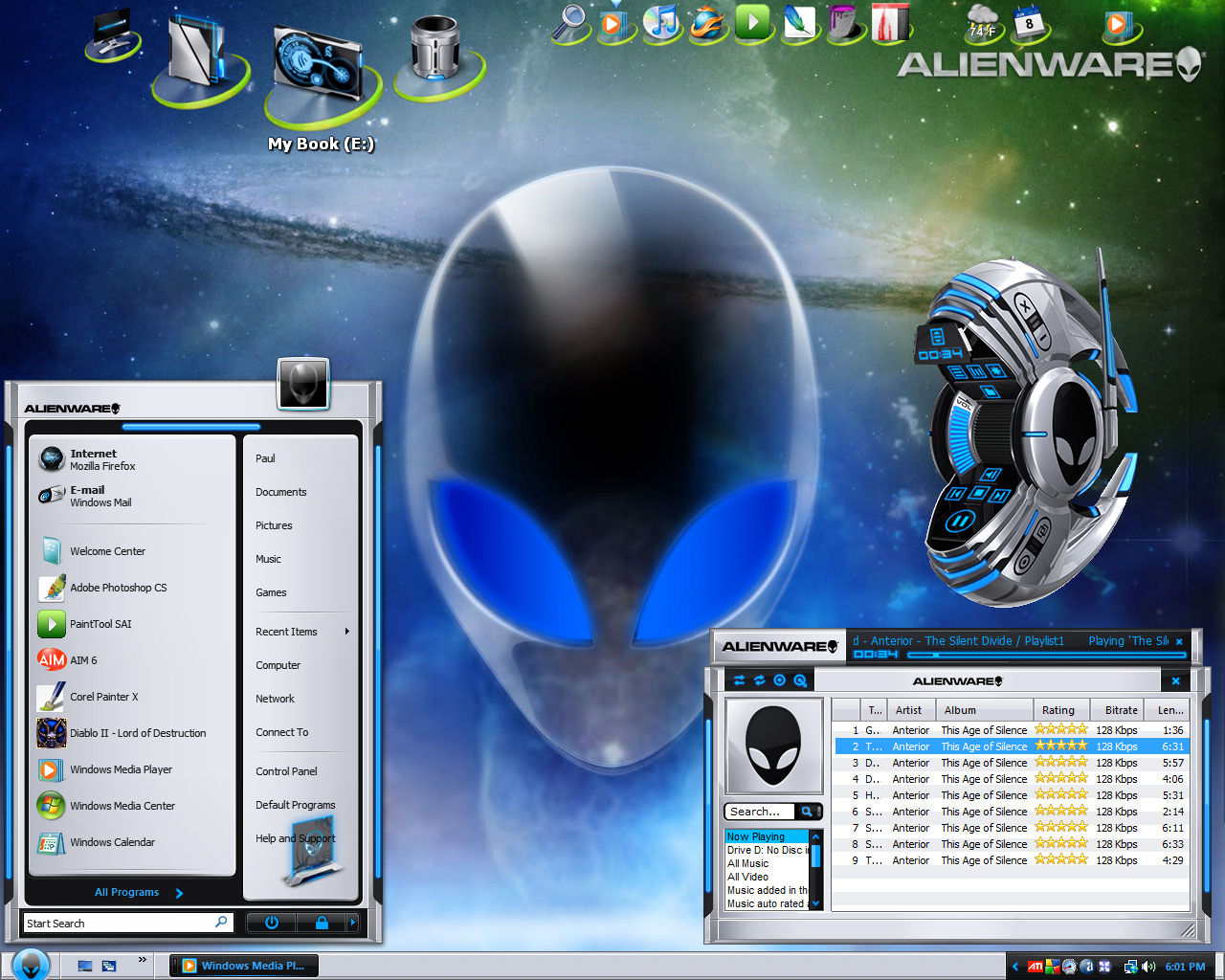Launch AIM 6 from the Start menu

132,660
